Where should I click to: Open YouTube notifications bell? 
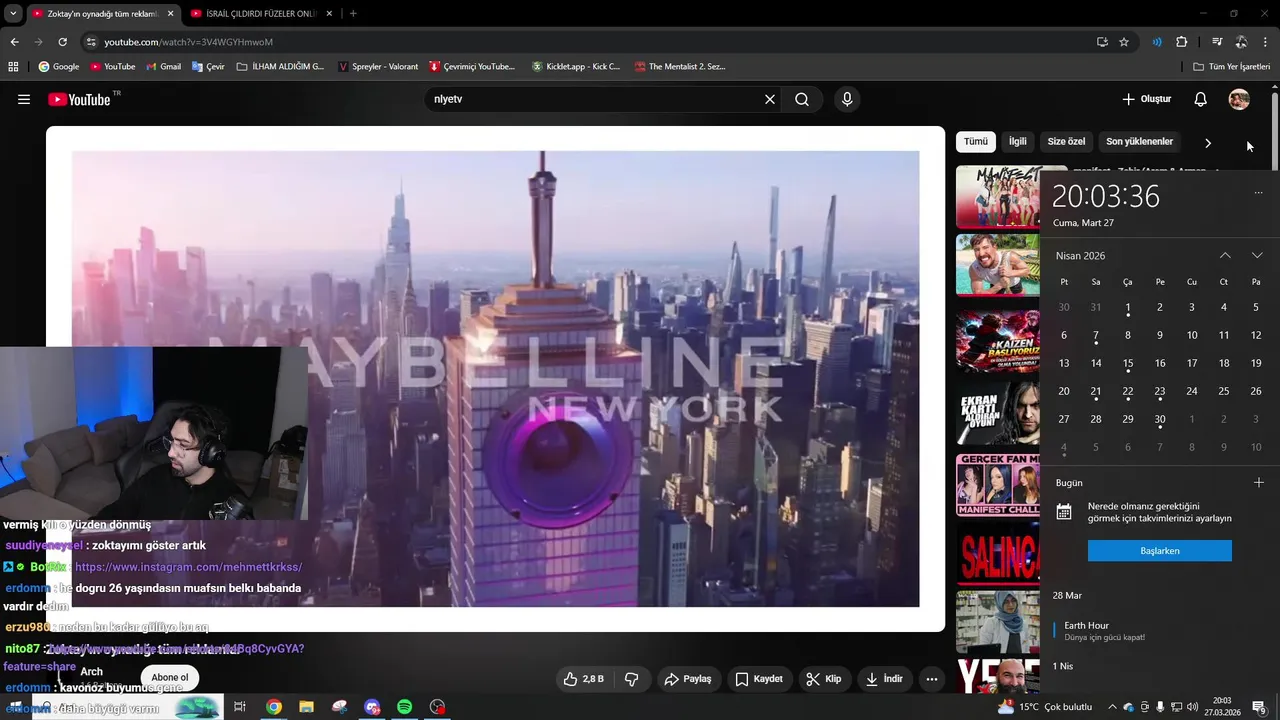click(x=1201, y=99)
